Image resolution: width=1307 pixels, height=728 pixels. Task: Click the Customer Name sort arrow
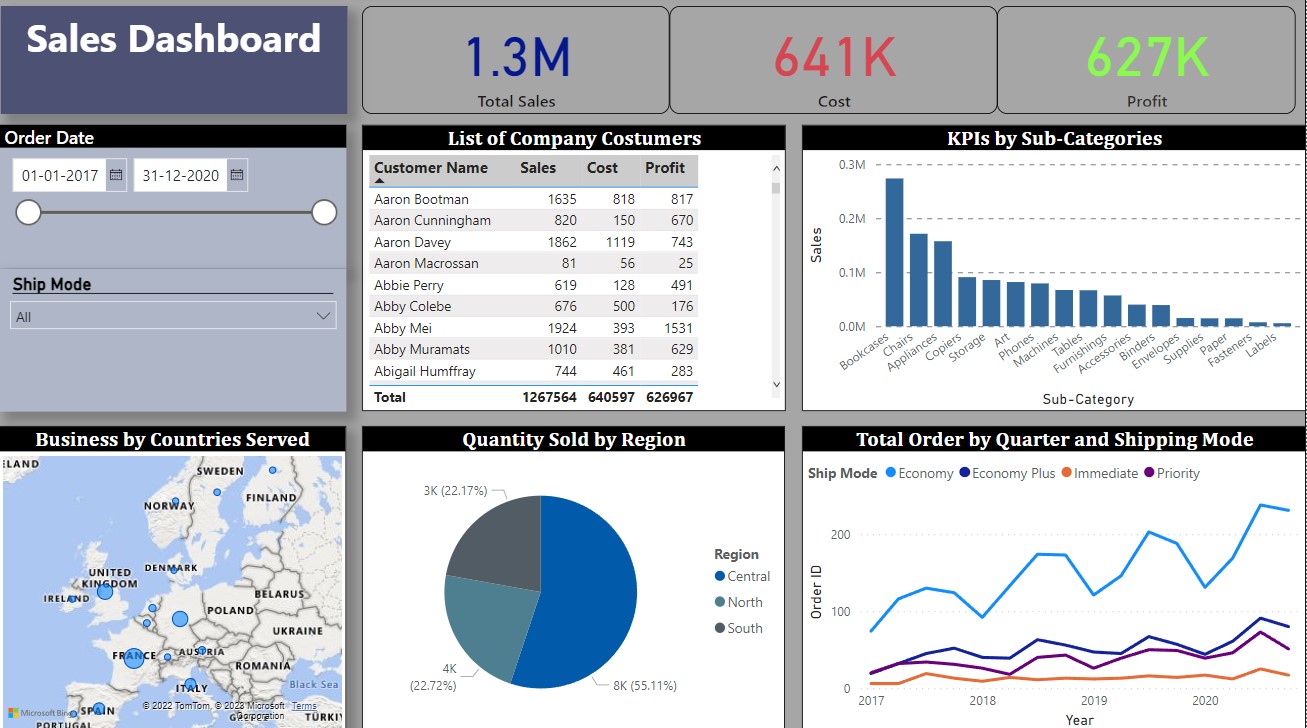(379, 181)
